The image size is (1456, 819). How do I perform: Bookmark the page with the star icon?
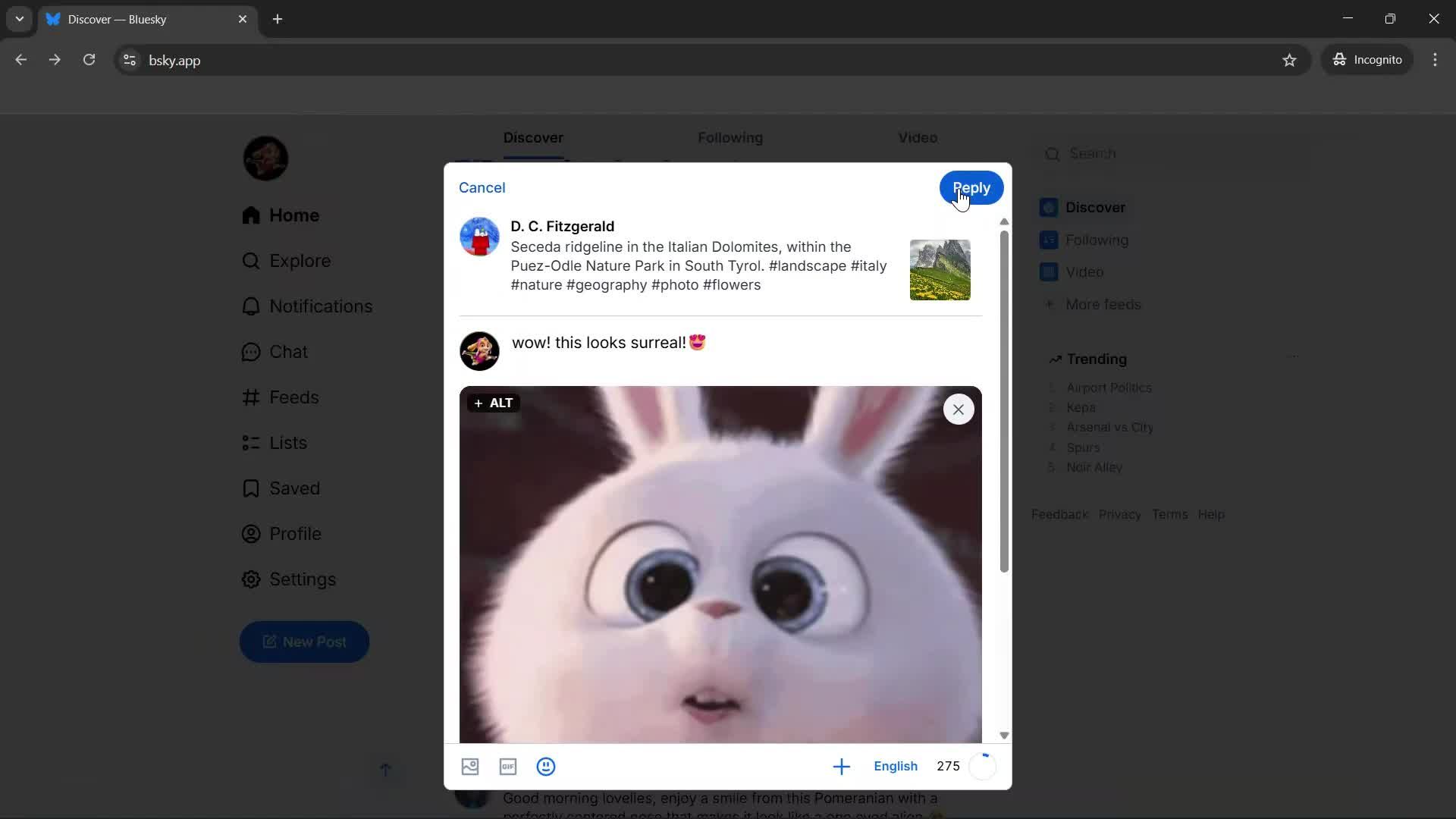[x=1290, y=60]
